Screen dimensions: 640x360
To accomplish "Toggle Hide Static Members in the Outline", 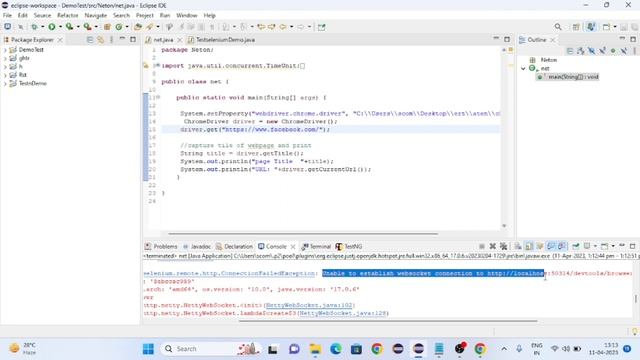I will click(x=602, y=51).
